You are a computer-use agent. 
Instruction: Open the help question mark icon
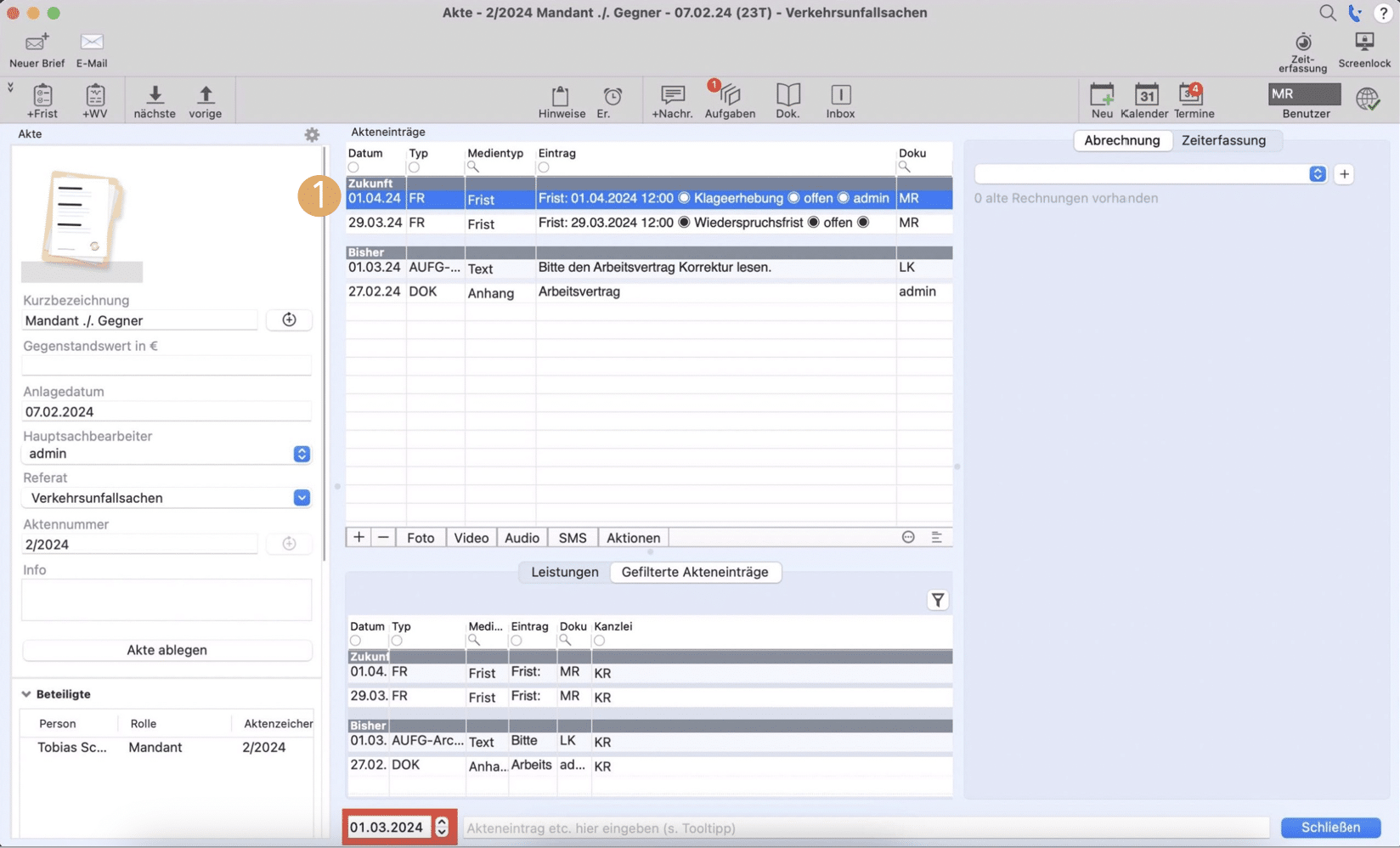[1383, 13]
